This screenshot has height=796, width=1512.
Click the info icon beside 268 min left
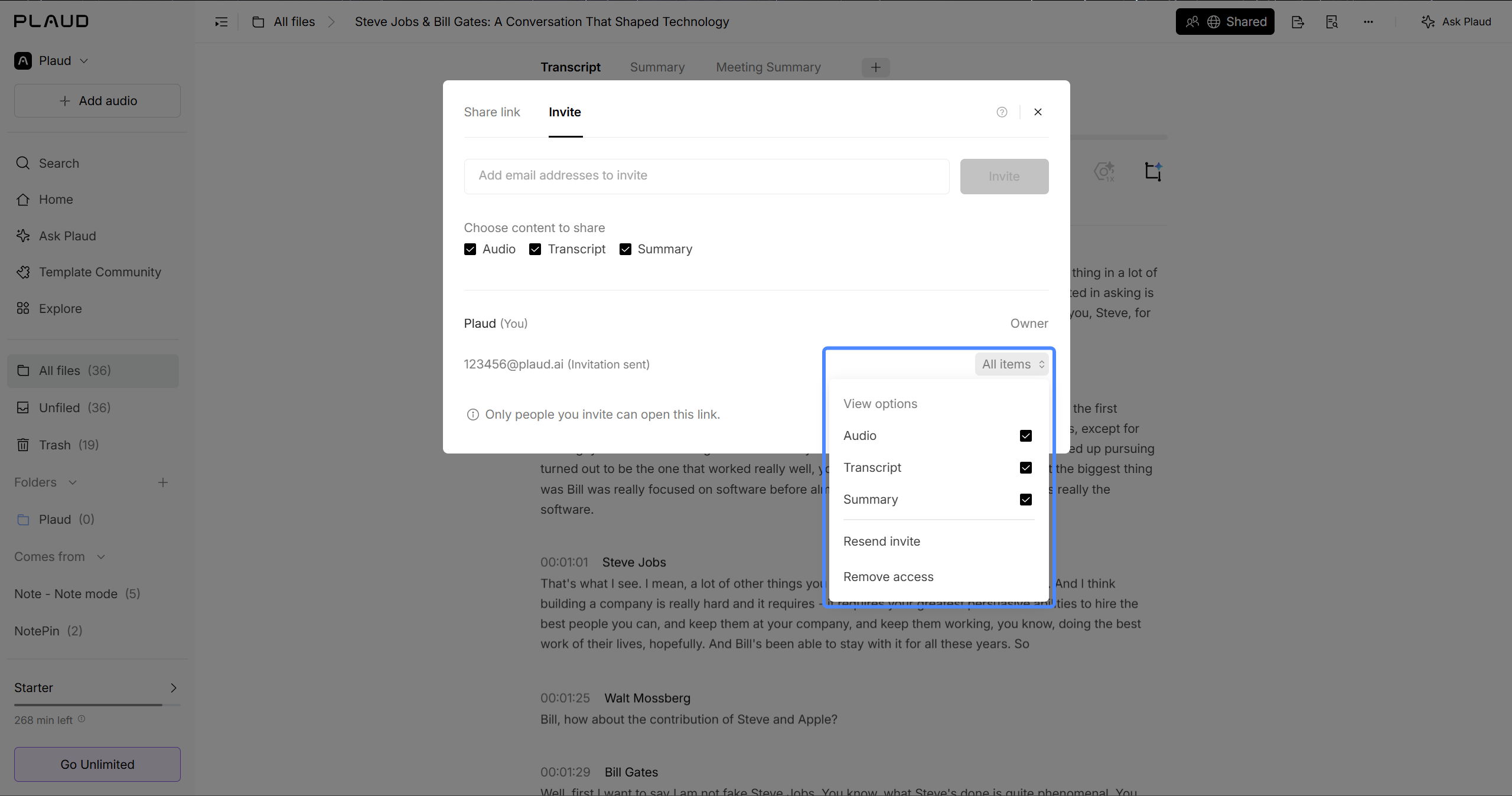pyautogui.click(x=82, y=719)
